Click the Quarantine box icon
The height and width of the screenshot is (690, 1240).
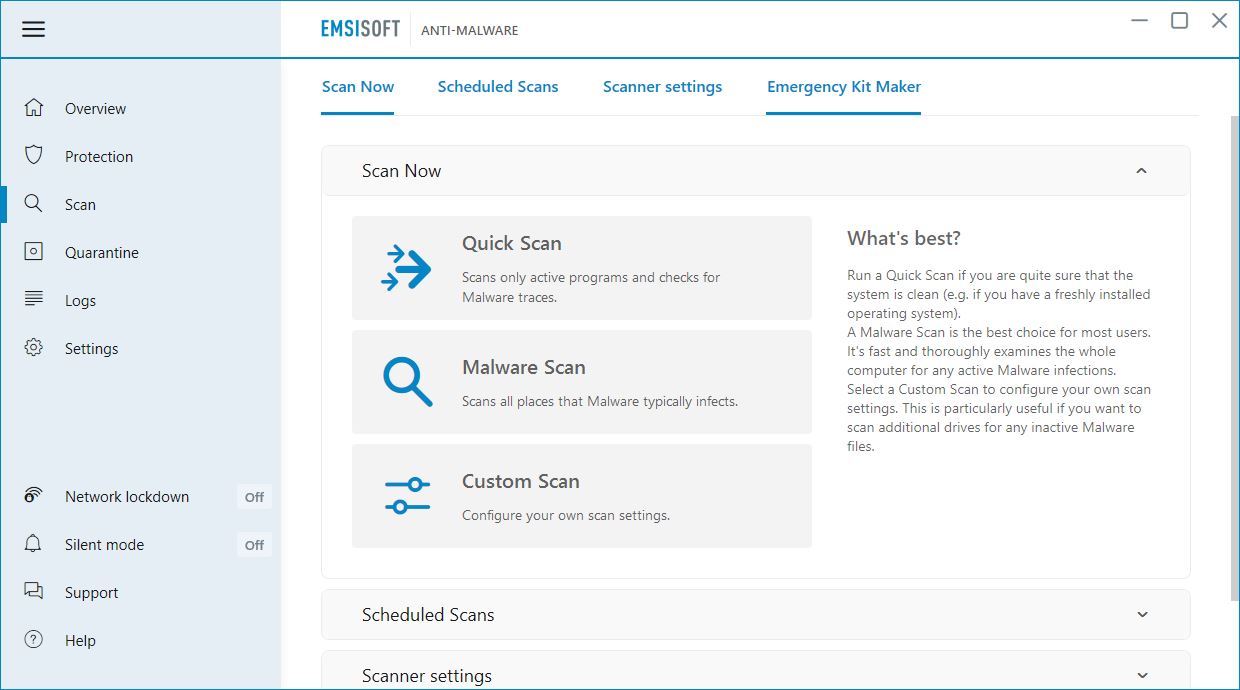coord(34,252)
